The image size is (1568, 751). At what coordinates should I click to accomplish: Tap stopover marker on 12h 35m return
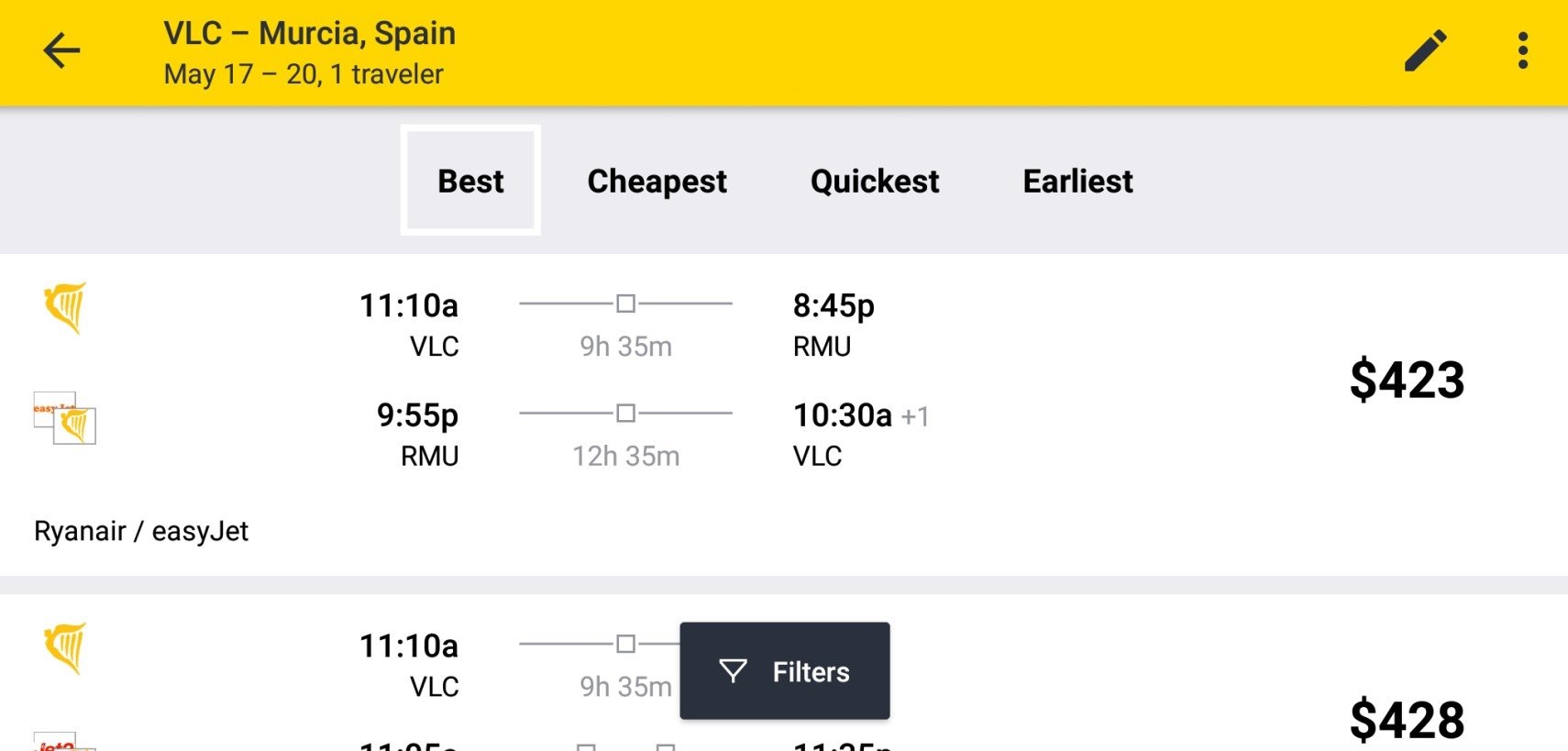[625, 414]
